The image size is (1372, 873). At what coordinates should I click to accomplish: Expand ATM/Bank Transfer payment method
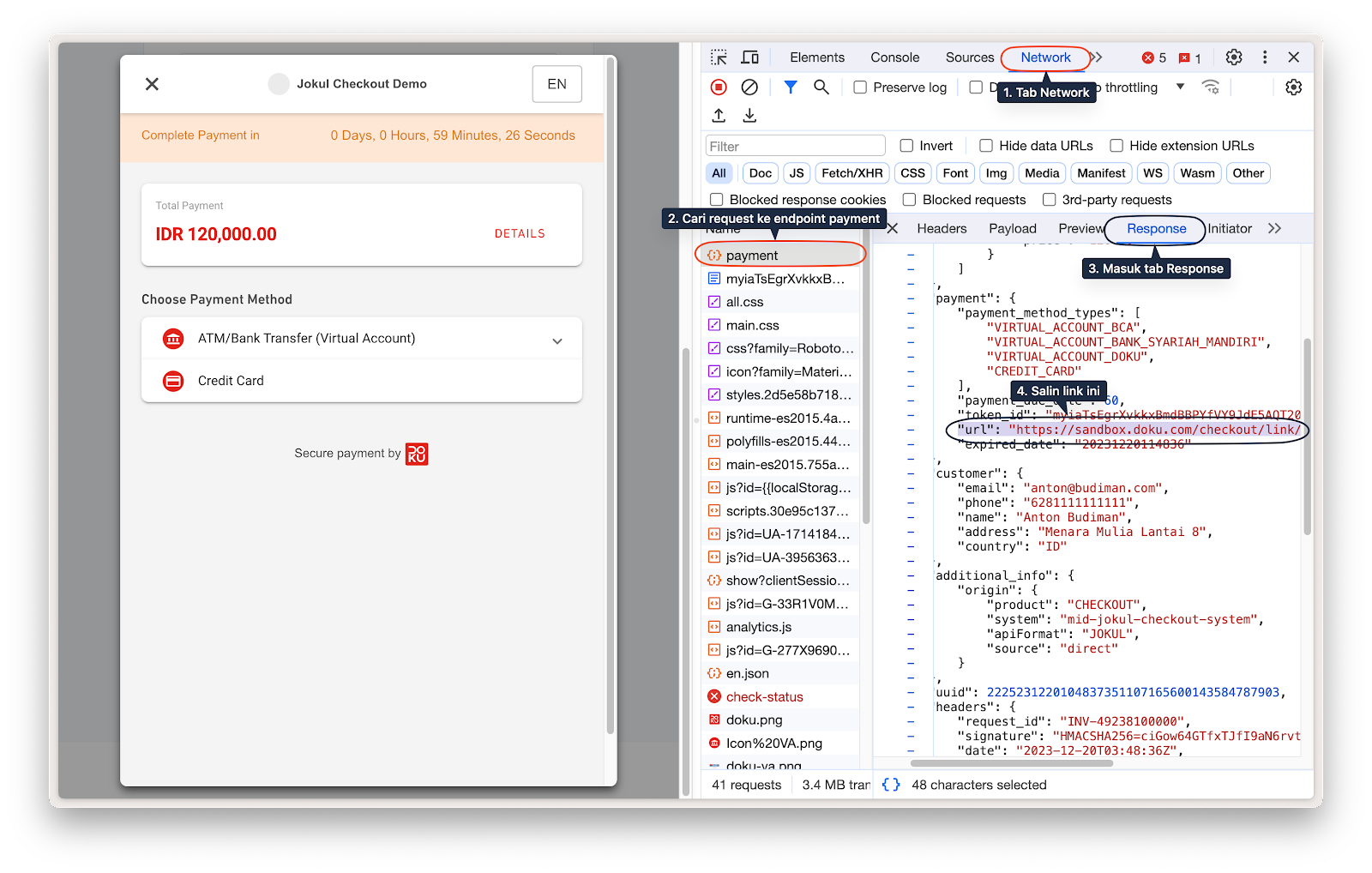tap(362, 339)
